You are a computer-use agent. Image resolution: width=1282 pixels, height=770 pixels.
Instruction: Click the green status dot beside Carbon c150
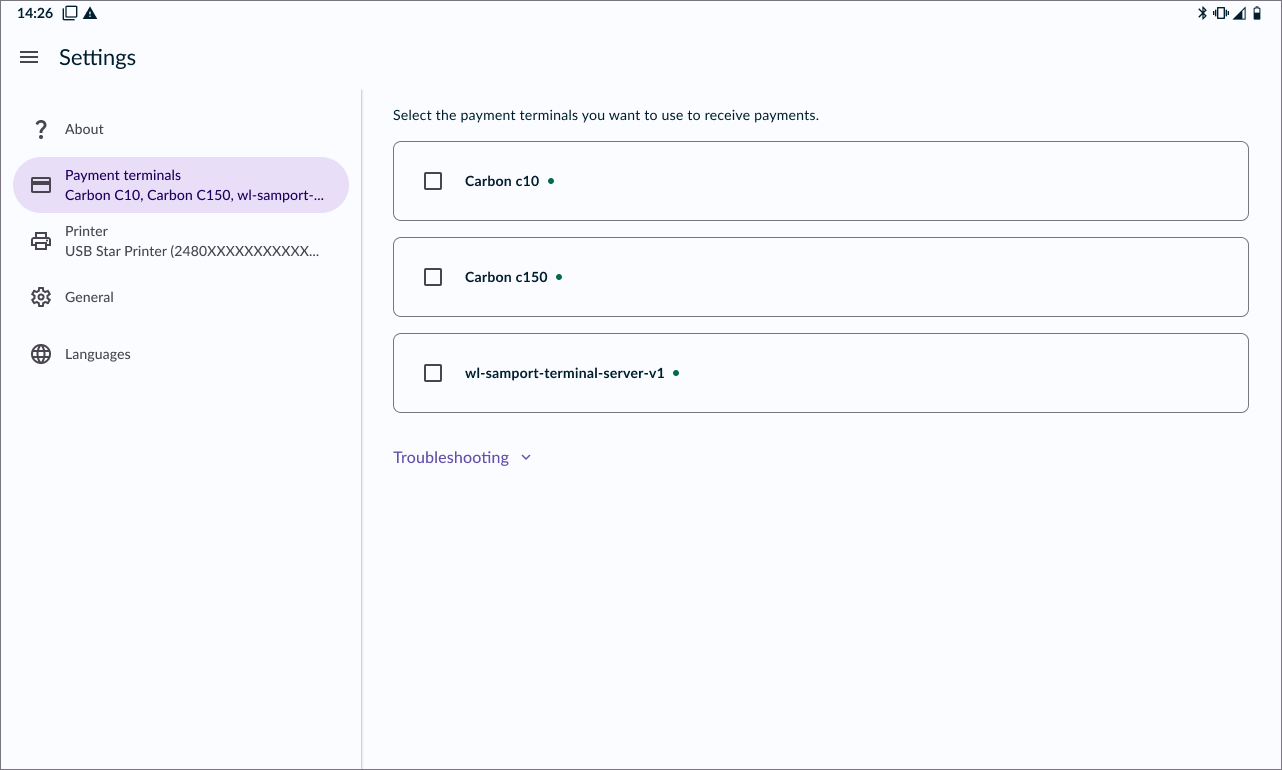click(559, 277)
